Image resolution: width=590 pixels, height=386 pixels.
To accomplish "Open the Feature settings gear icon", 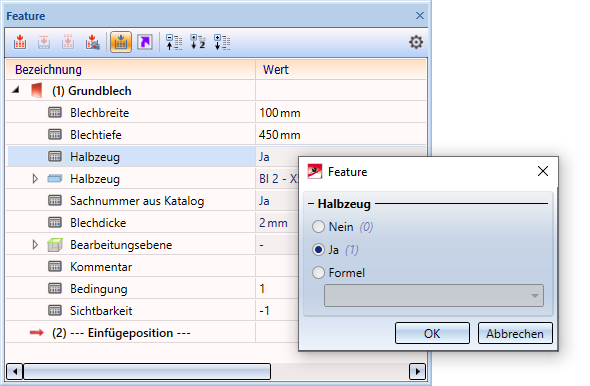I will point(416,42).
